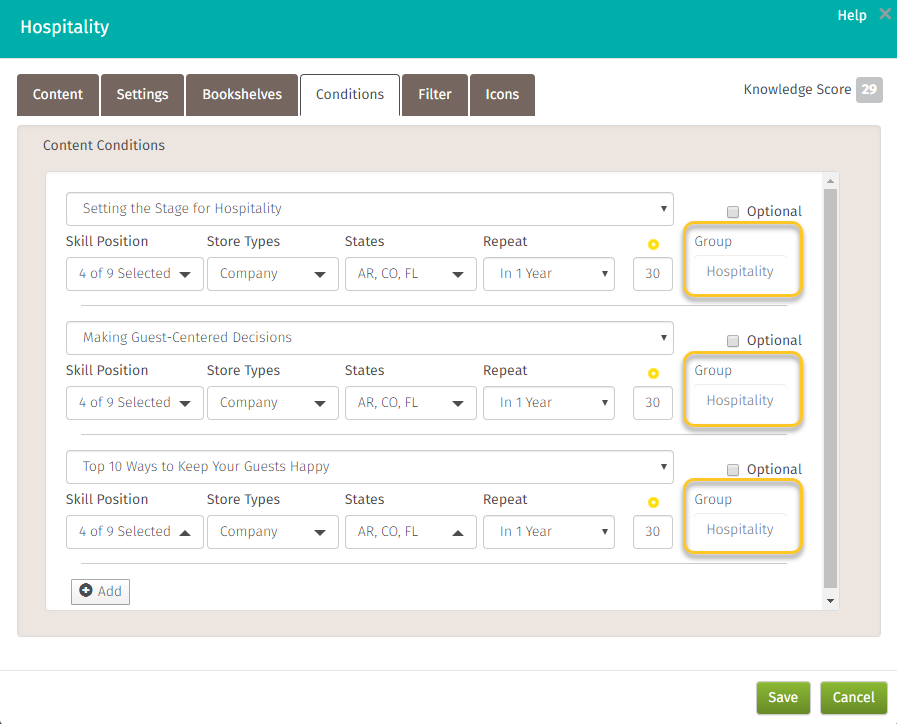Click Group Hospitality field in Setting the Stage row
This screenshot has height=724, width=897.
(x=740, y=272)
